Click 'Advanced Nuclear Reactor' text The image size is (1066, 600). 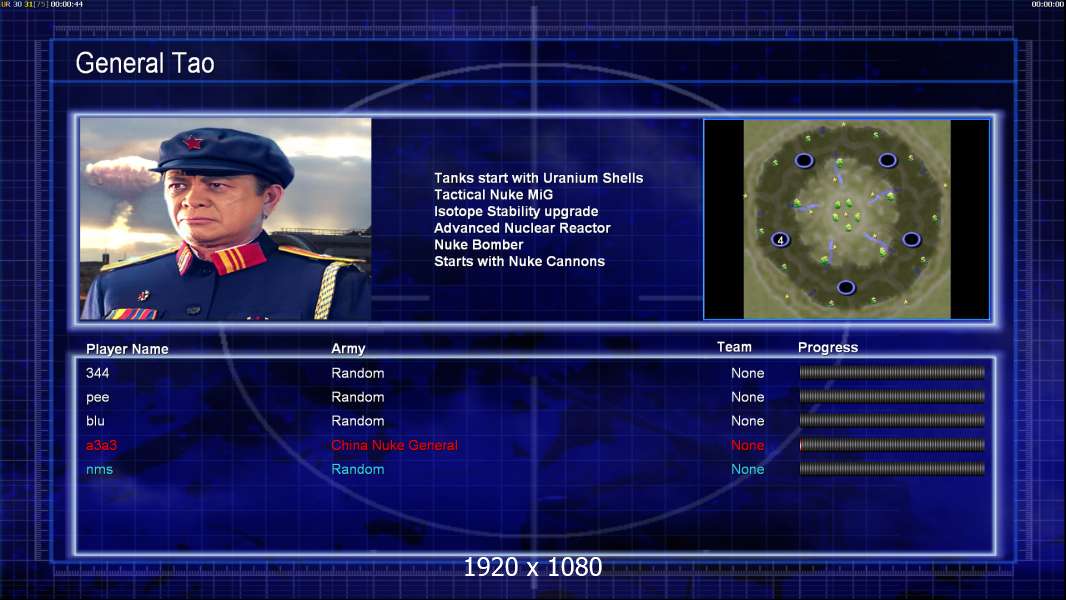pyautogui.click(x=522, y=228)
